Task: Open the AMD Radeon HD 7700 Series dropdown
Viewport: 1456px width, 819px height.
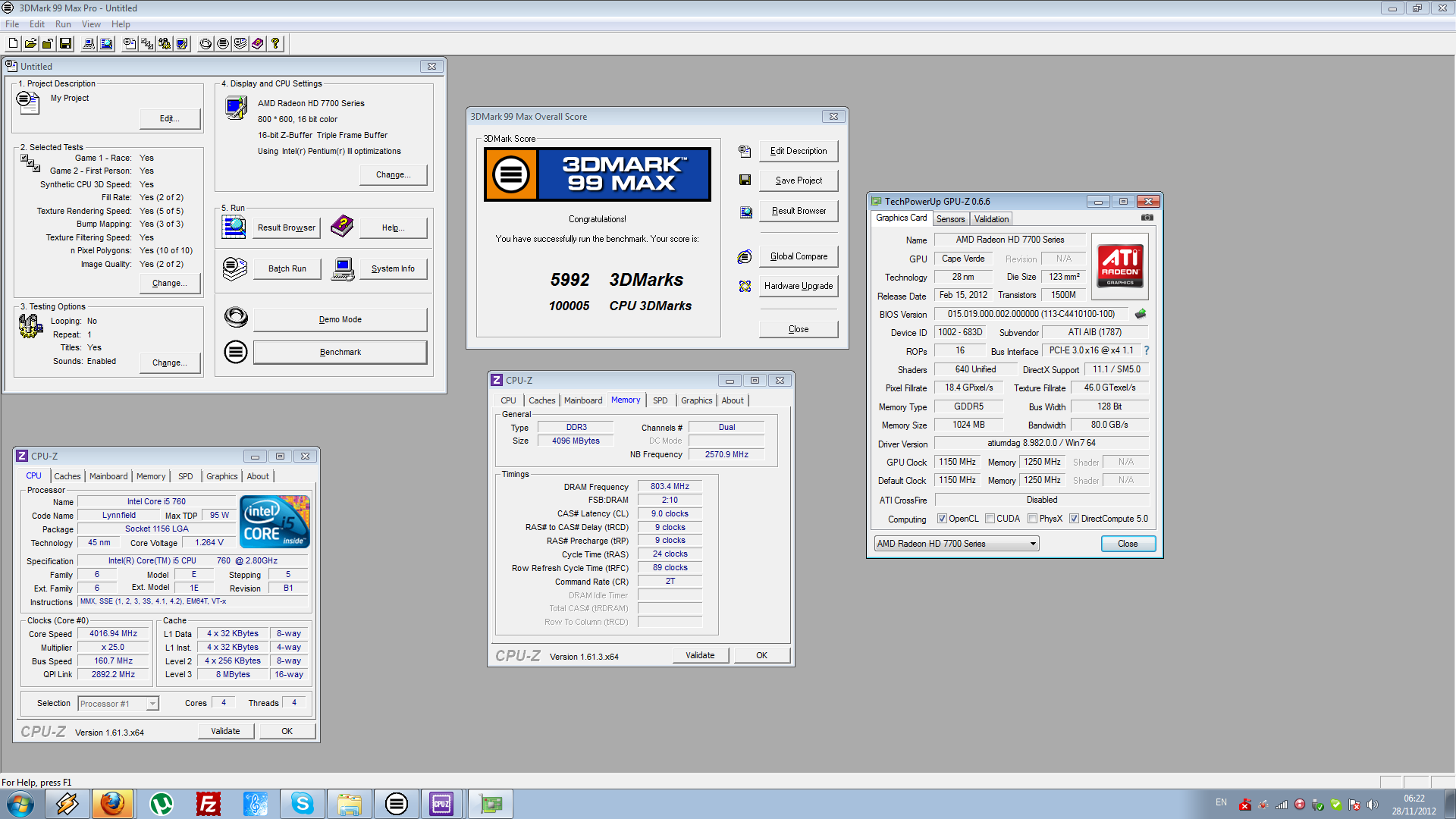Action: coord(956,544)
